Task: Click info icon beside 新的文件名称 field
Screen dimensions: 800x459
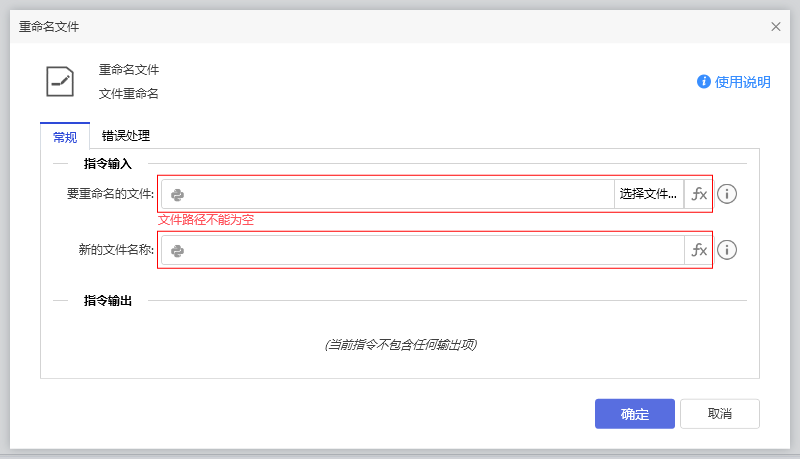Action: pos(727,250)
